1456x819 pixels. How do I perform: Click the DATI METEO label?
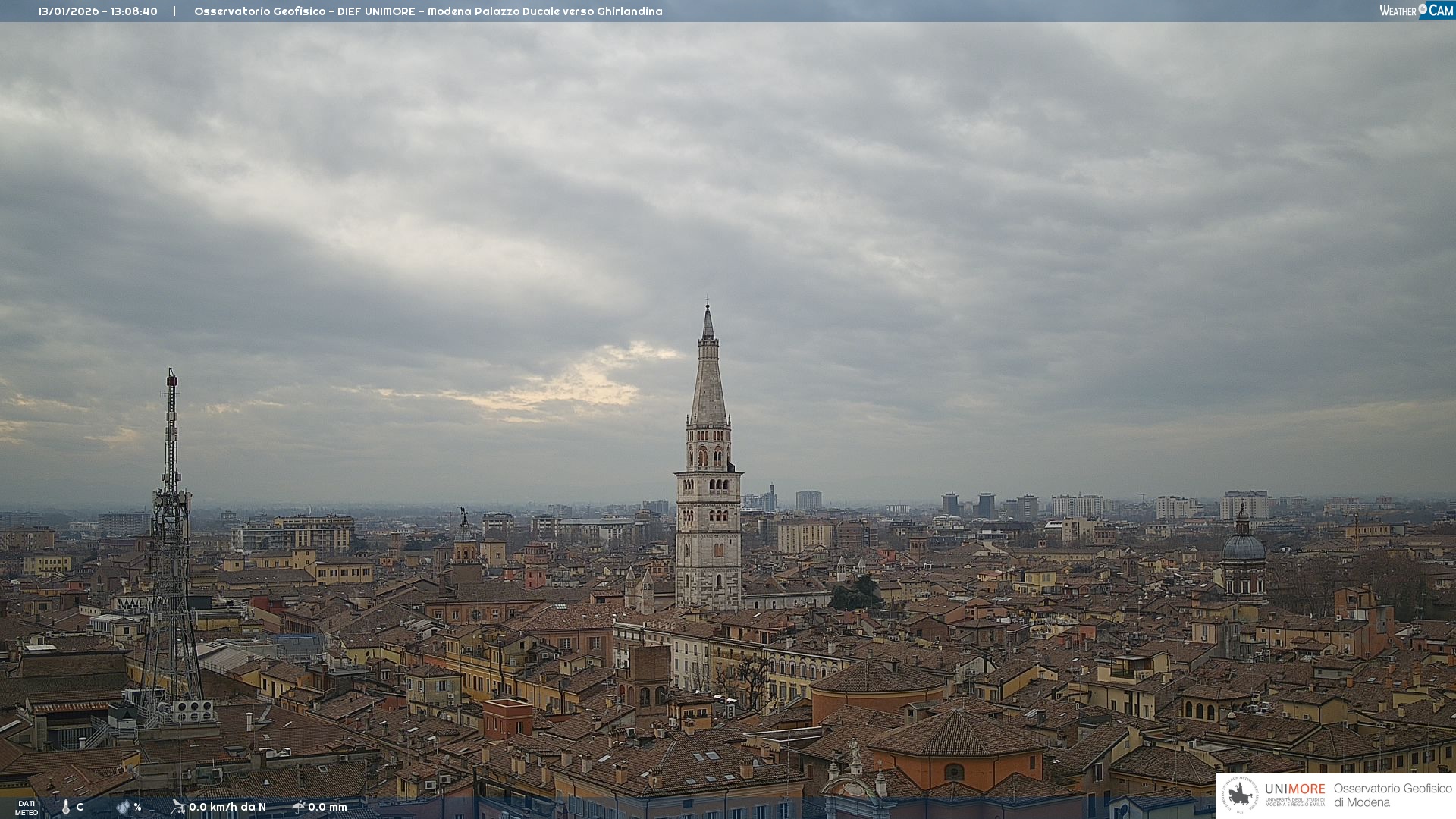(27, 808)
